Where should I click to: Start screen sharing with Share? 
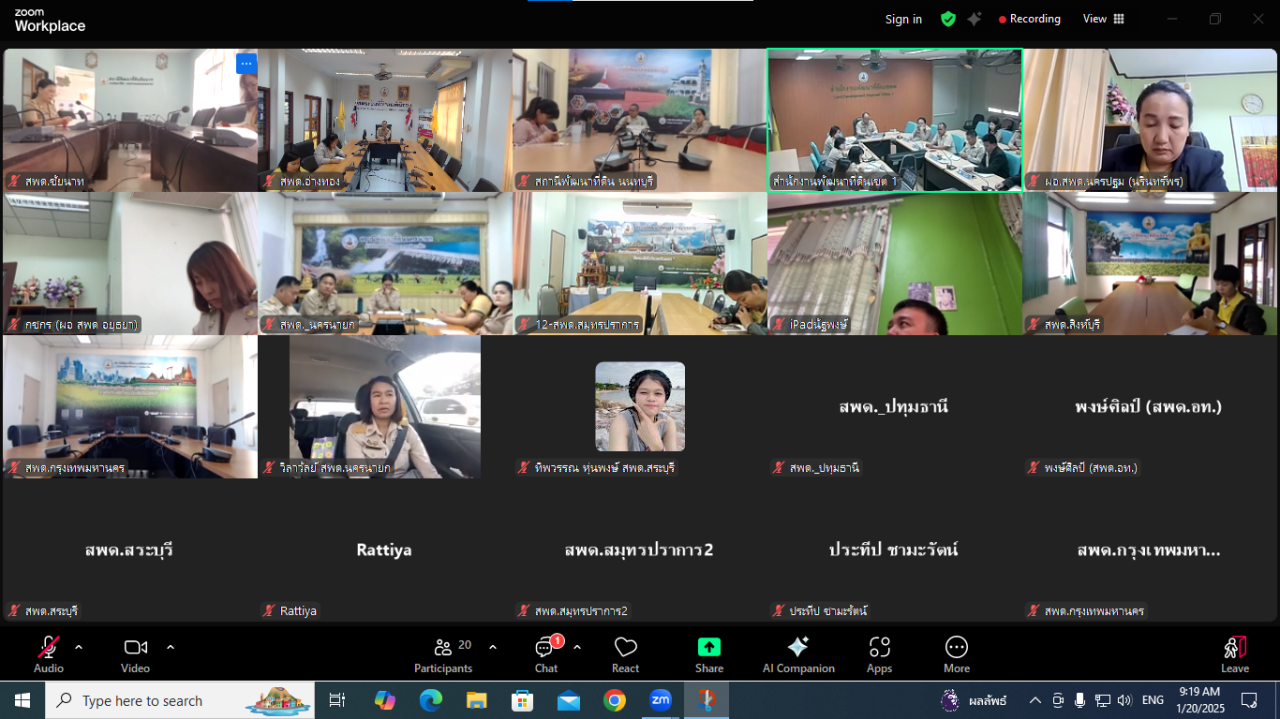click(x=709, y=654)
